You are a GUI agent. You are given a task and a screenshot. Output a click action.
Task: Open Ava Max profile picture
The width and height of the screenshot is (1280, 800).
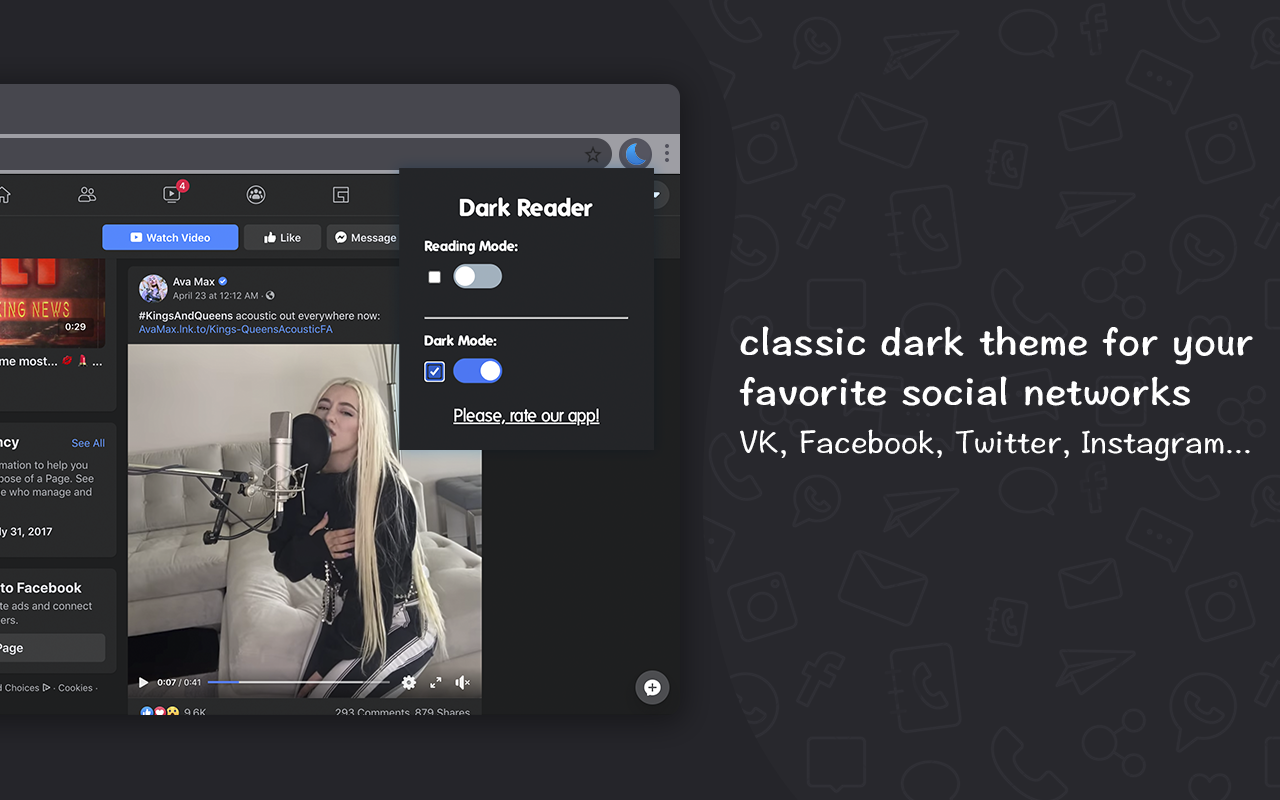point(153,288)
